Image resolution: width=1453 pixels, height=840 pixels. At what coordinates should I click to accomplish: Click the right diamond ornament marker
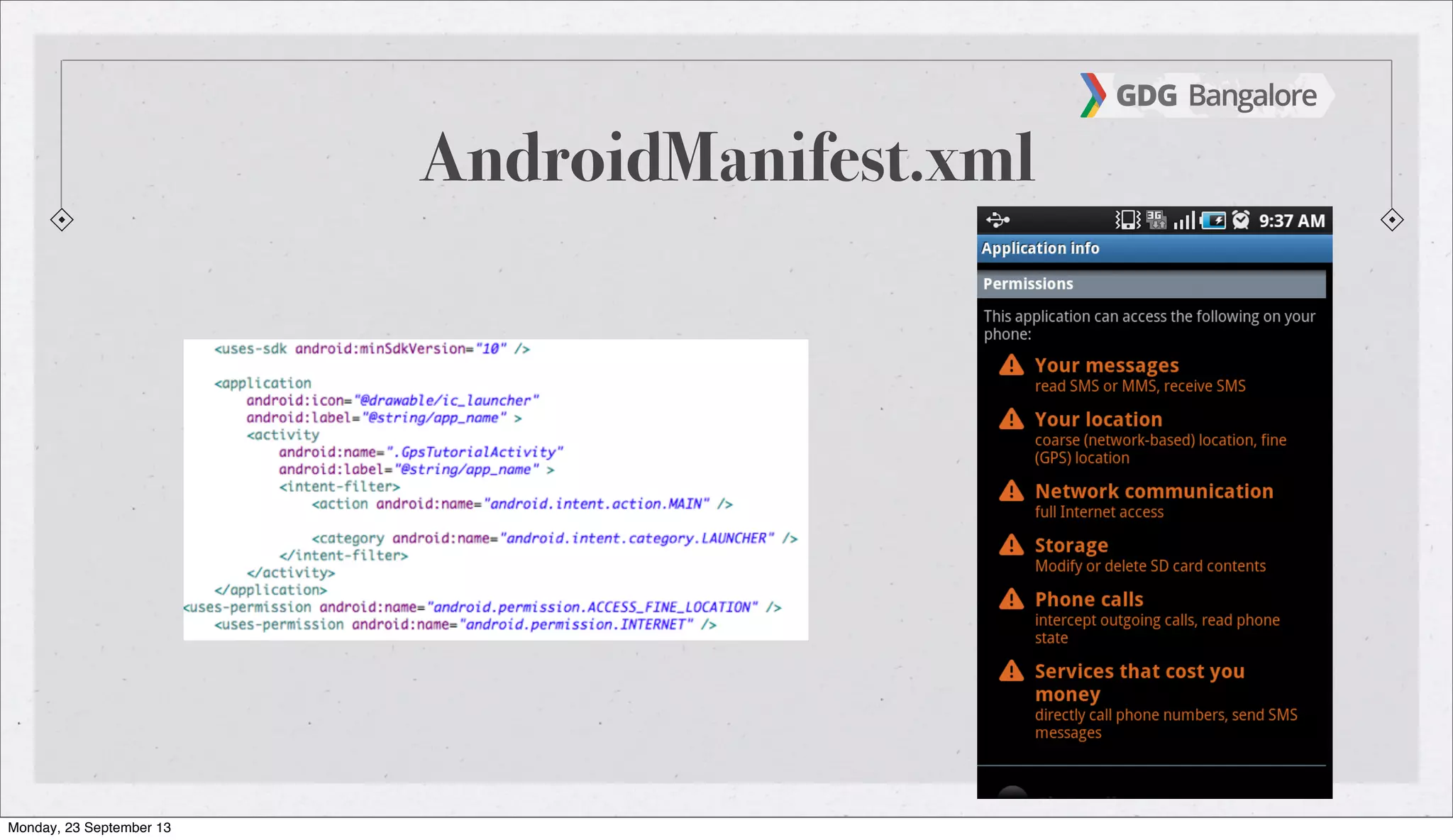click(1391, 220)
